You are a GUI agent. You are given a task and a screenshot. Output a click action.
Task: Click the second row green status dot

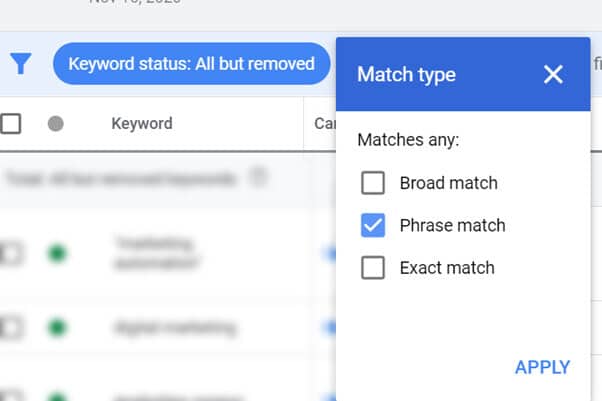tap(57, 327)
